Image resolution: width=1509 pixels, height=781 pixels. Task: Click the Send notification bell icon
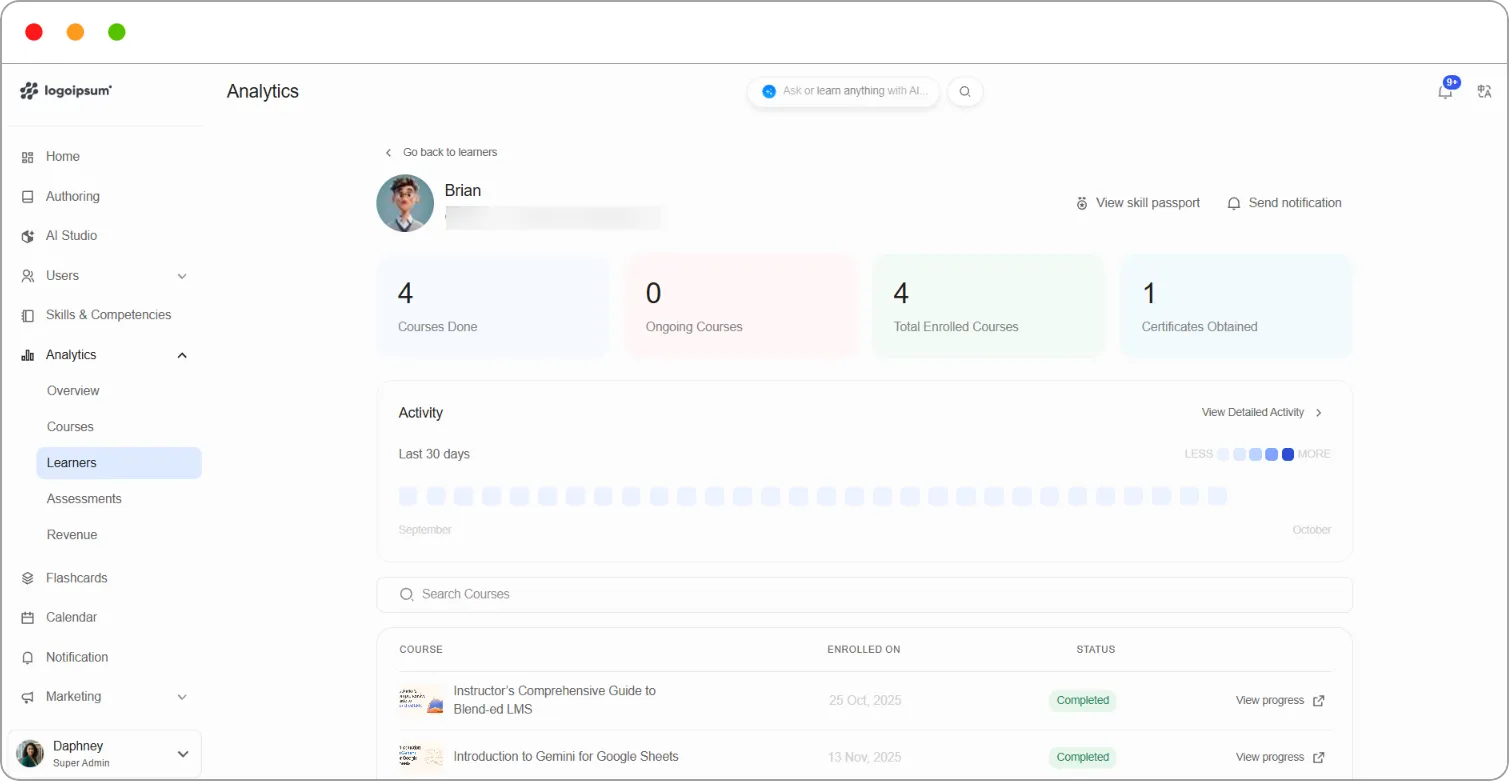pos(1235,203)
